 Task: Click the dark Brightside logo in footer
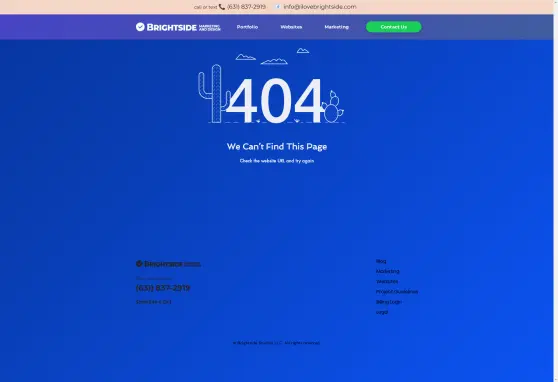point(168,264)
